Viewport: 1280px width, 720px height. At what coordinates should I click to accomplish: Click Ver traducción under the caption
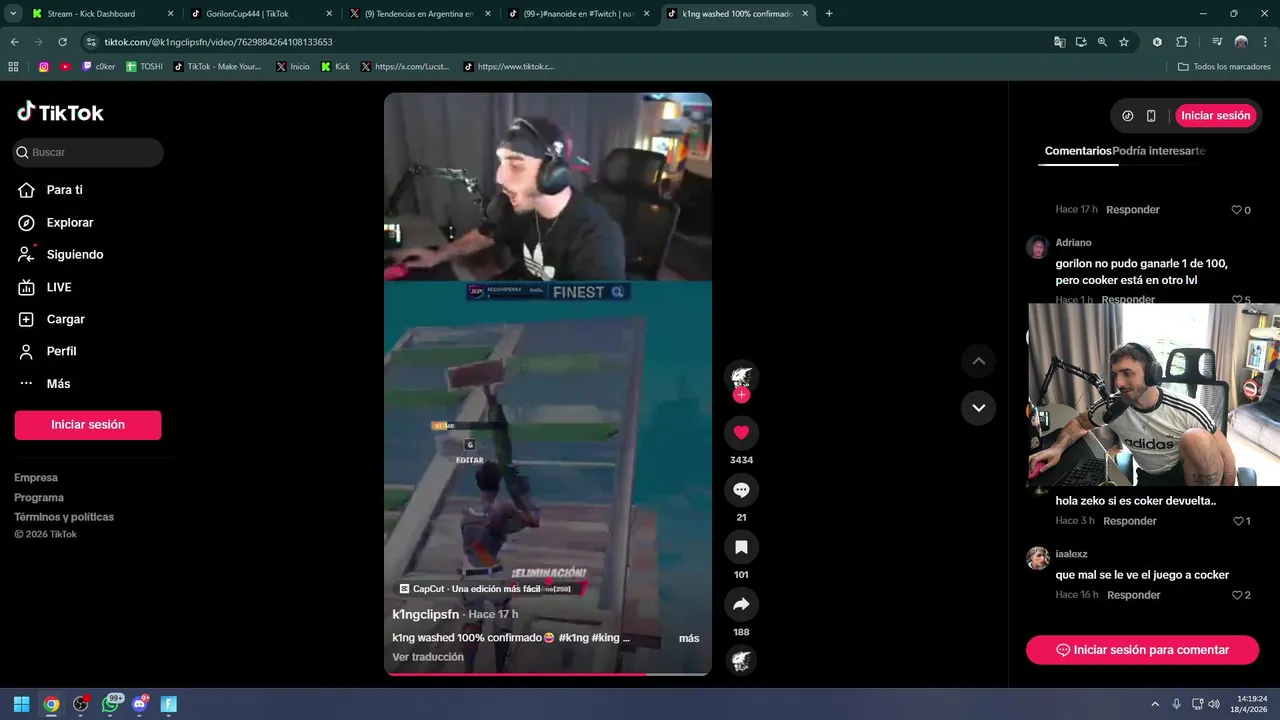pyautogui.click(x=428, y=657)
